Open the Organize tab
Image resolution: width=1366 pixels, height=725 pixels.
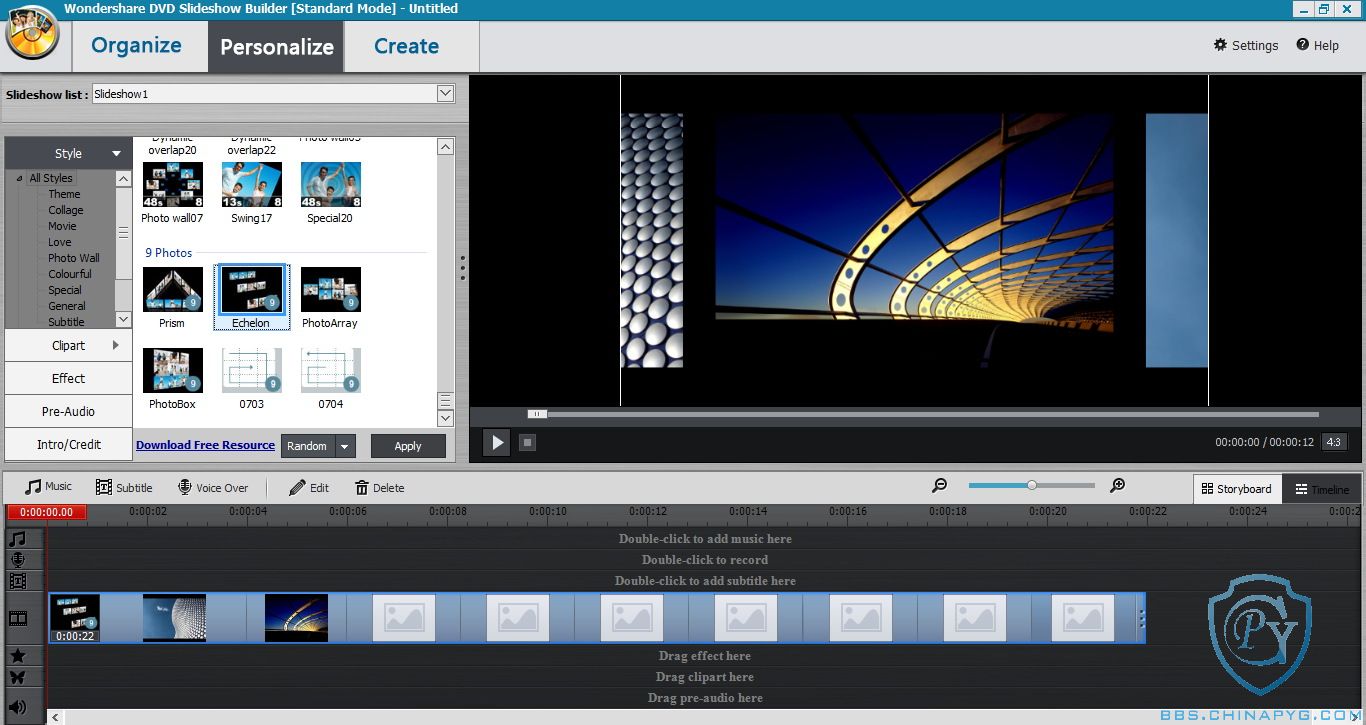pos(136,45)
